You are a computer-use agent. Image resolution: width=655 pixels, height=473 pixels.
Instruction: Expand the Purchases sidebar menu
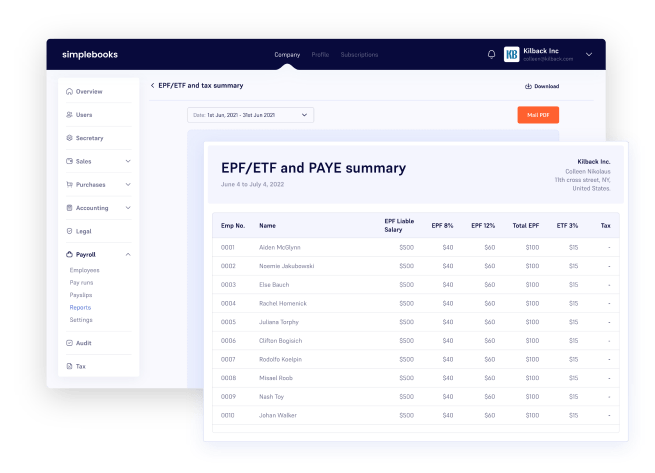[x=127, y=184]
